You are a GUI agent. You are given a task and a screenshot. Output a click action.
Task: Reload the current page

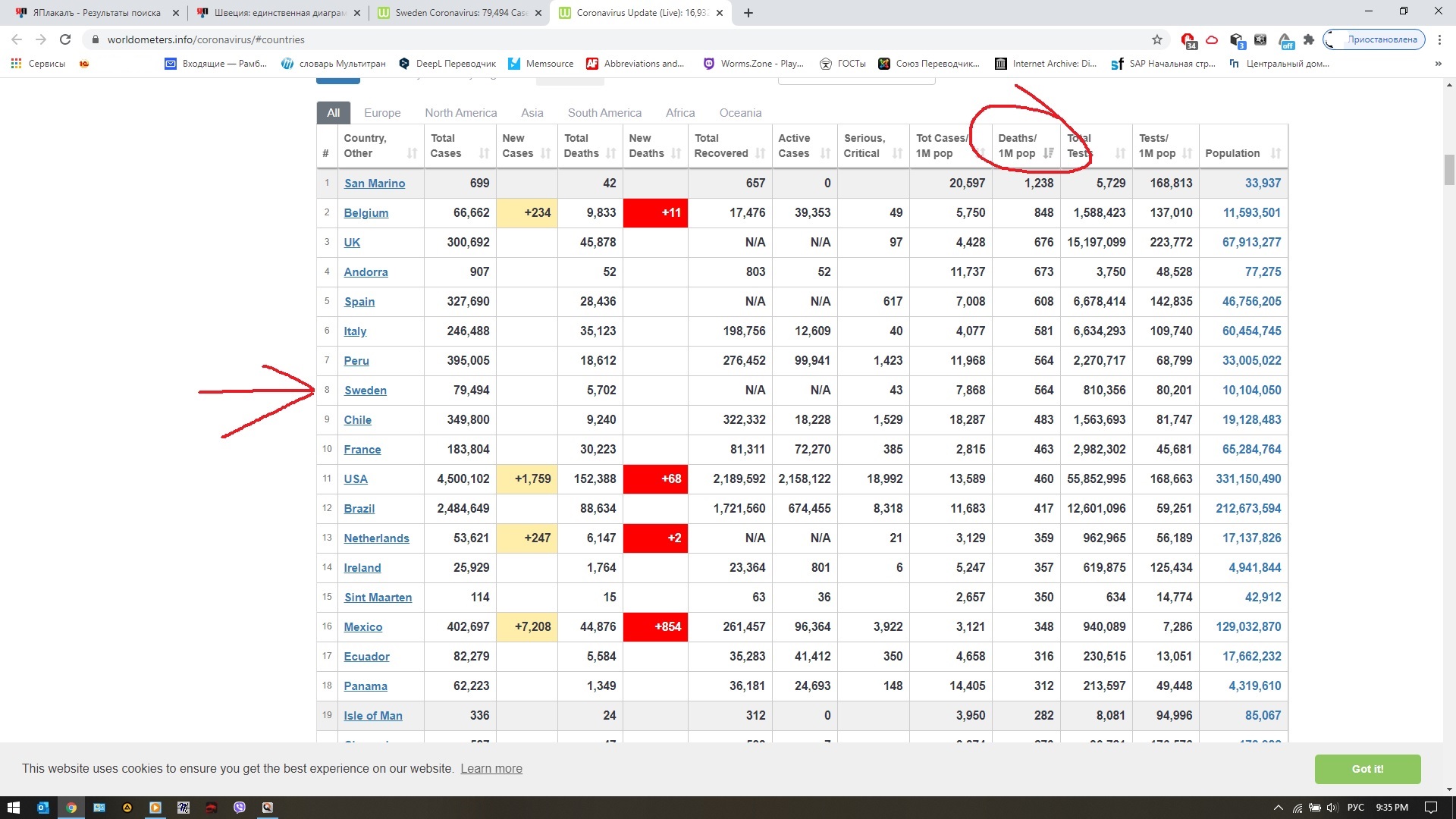pyautogui.click(x=65, y=39)
